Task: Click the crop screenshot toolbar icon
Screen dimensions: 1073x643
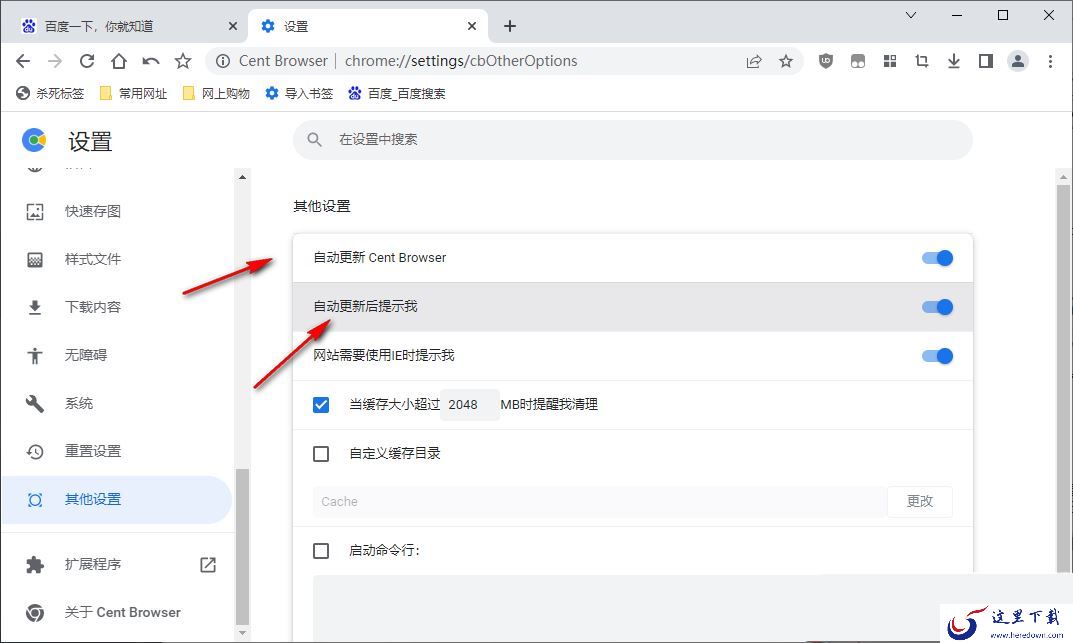Action: (922, 61)
